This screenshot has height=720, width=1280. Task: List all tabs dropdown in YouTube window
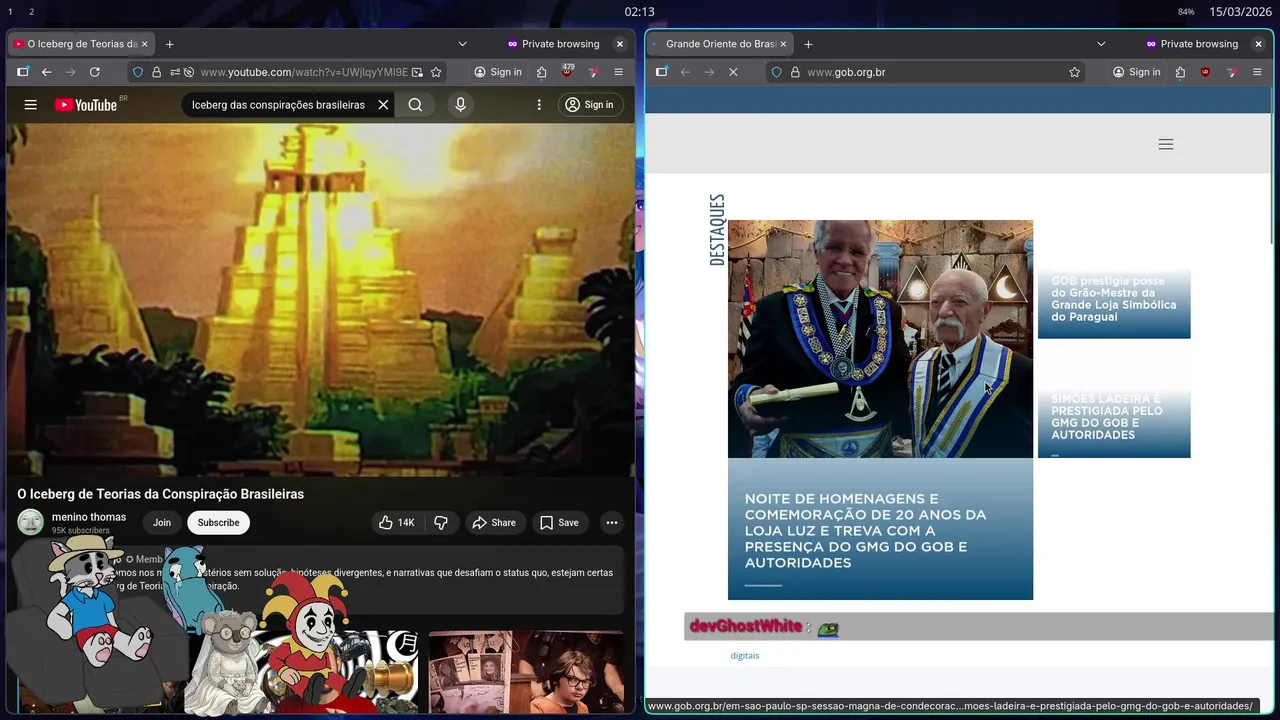pos(462,44)
